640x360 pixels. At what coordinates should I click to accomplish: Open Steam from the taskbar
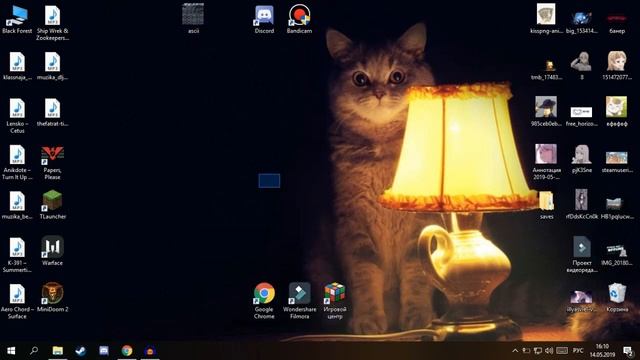click(80, 351)
